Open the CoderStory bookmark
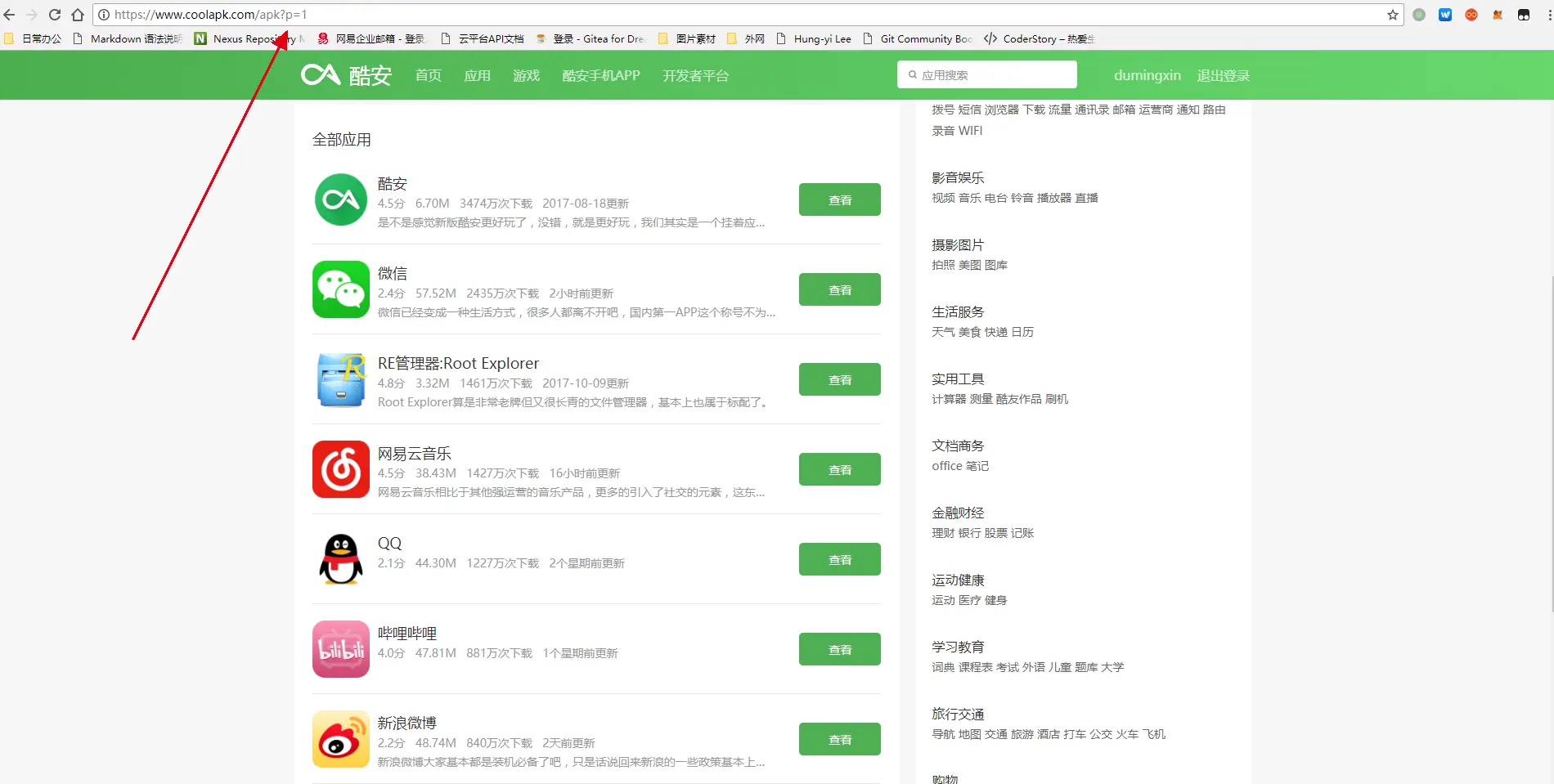Image resolution: width=1554 pixels, height=784 pixels. click(1040, 38)
